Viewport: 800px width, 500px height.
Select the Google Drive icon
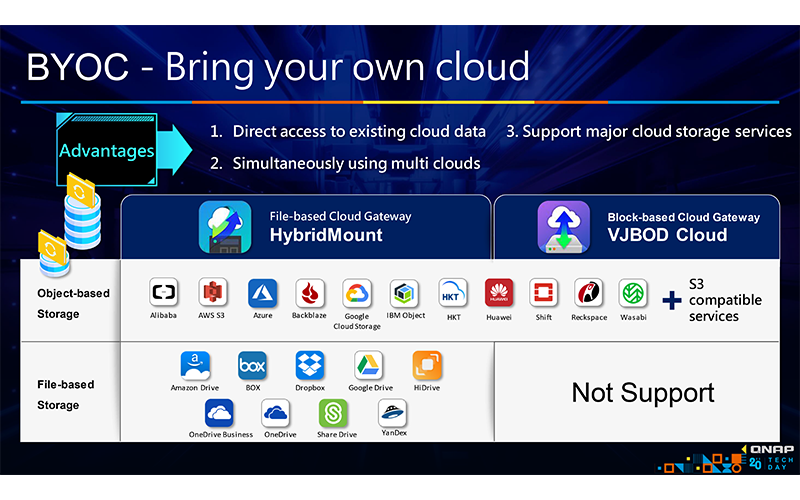tap(368, 365)
